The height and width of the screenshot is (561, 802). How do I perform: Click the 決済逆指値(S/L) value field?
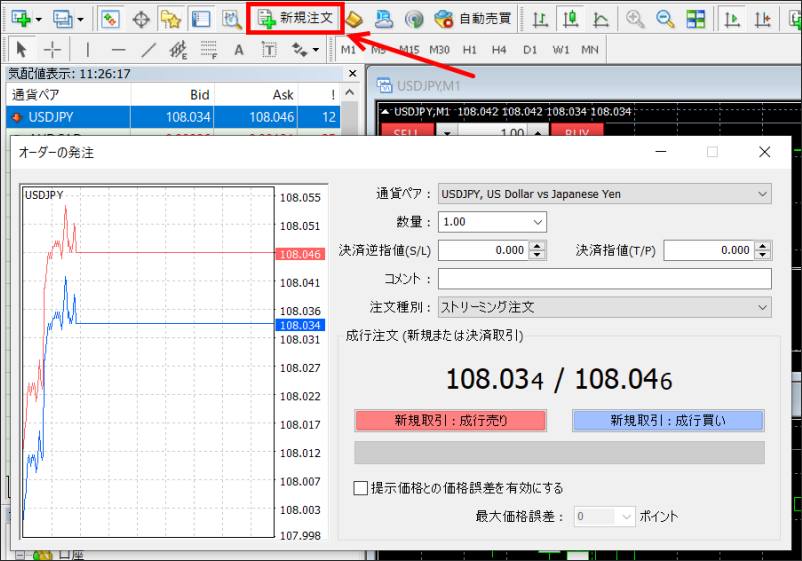coord(483,251)
